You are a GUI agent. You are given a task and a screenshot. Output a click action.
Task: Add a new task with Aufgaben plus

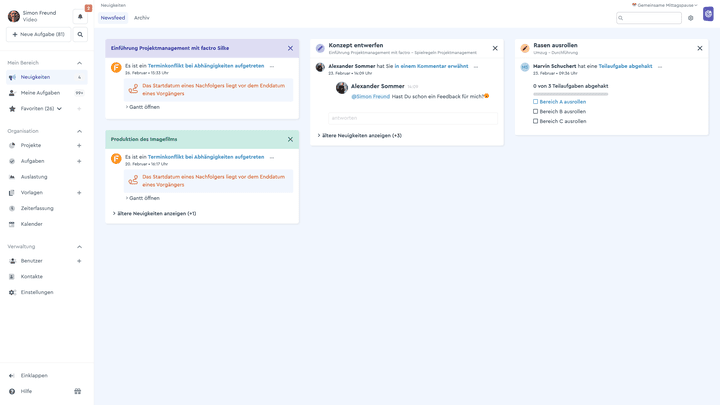(x=79, y=161)
